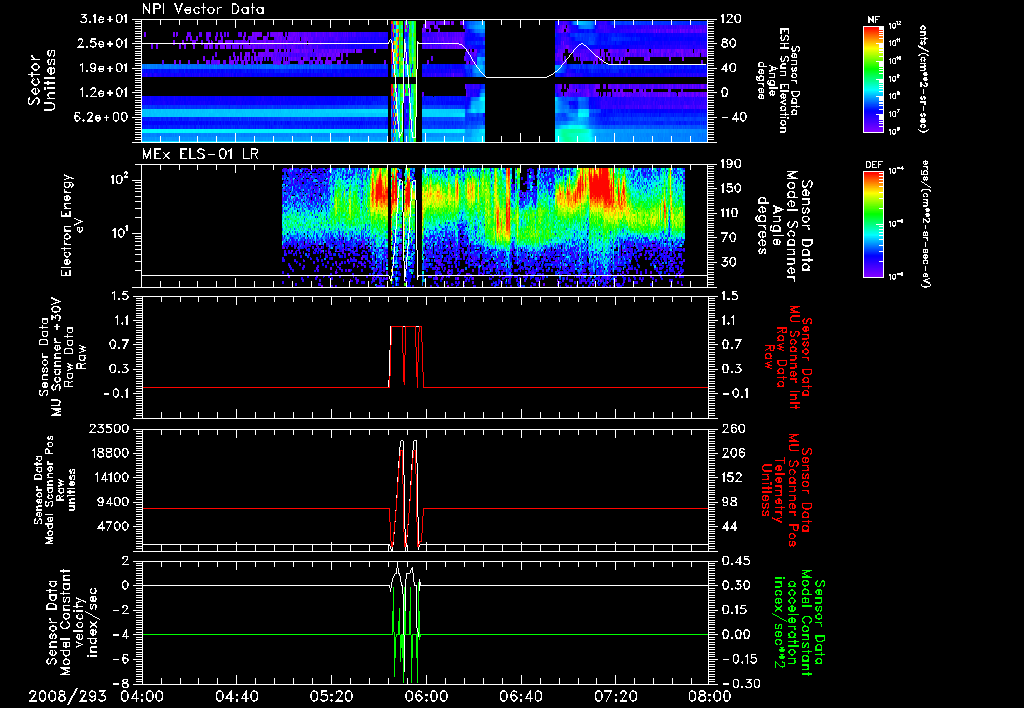Click the "260" telemetry tick value
The width and height of the screenshot is (1024, 708).
pyautogui.click(x=731, y=429)
